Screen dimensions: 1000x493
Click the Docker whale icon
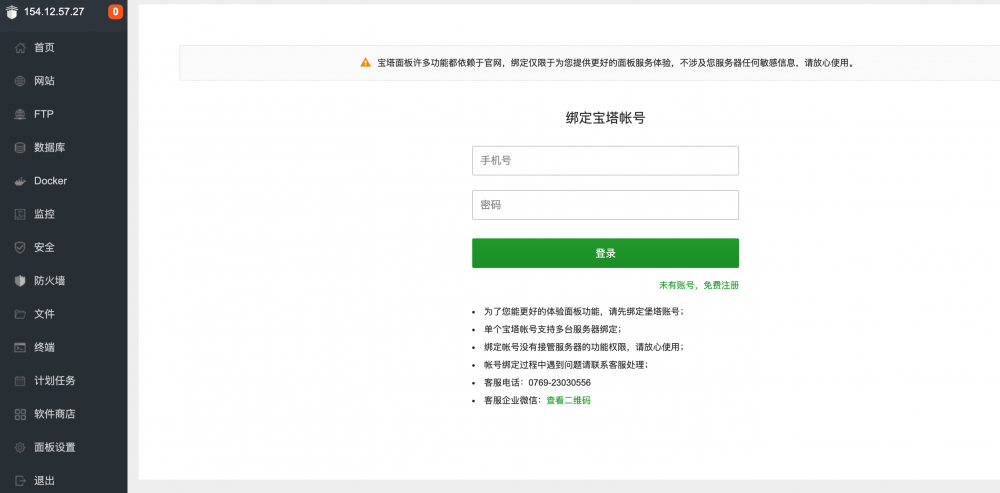tap(20, 181)
